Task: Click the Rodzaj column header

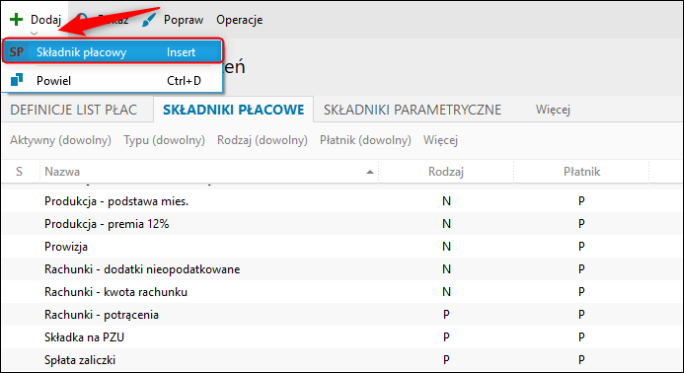Action: [x=446, y=171]
